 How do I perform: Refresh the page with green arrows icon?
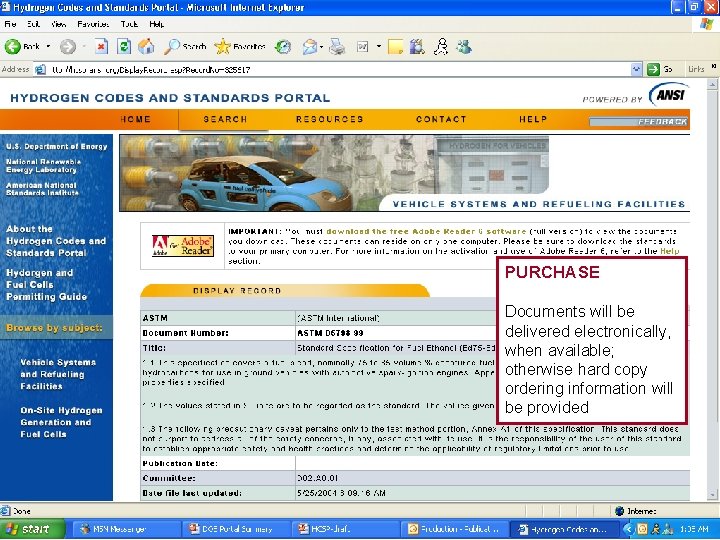(x=124, y=46)
